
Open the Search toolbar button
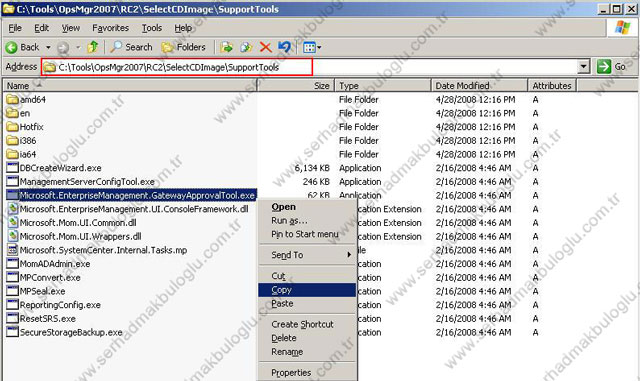tap(131, 47)
